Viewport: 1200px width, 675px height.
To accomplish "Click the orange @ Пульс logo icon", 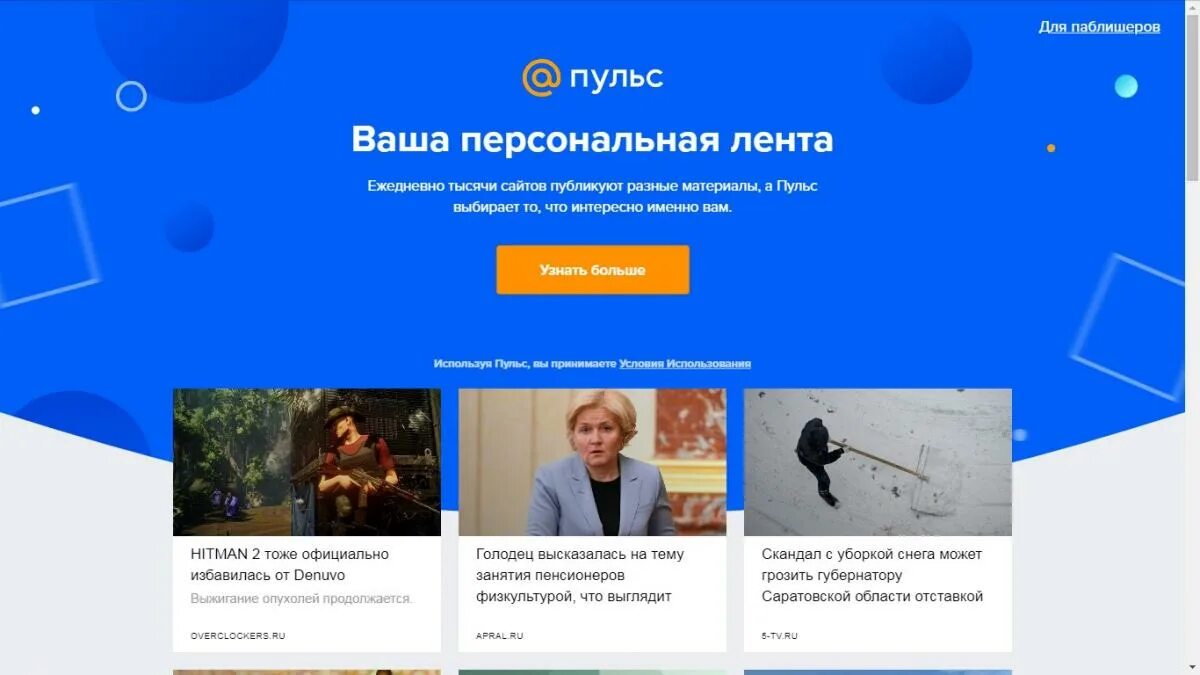I will coord(541,78).
